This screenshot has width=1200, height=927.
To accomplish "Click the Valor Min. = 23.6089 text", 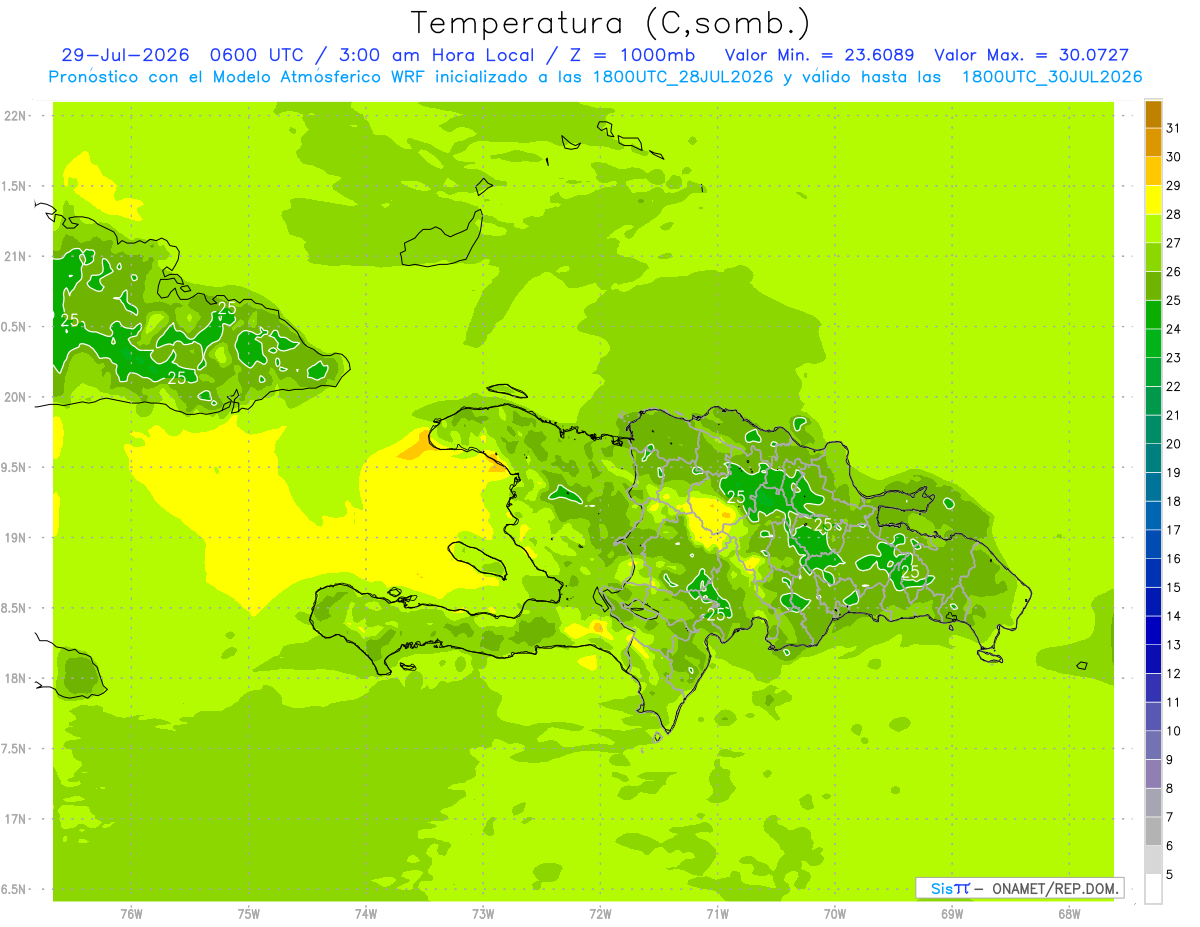I will (822, 55).
